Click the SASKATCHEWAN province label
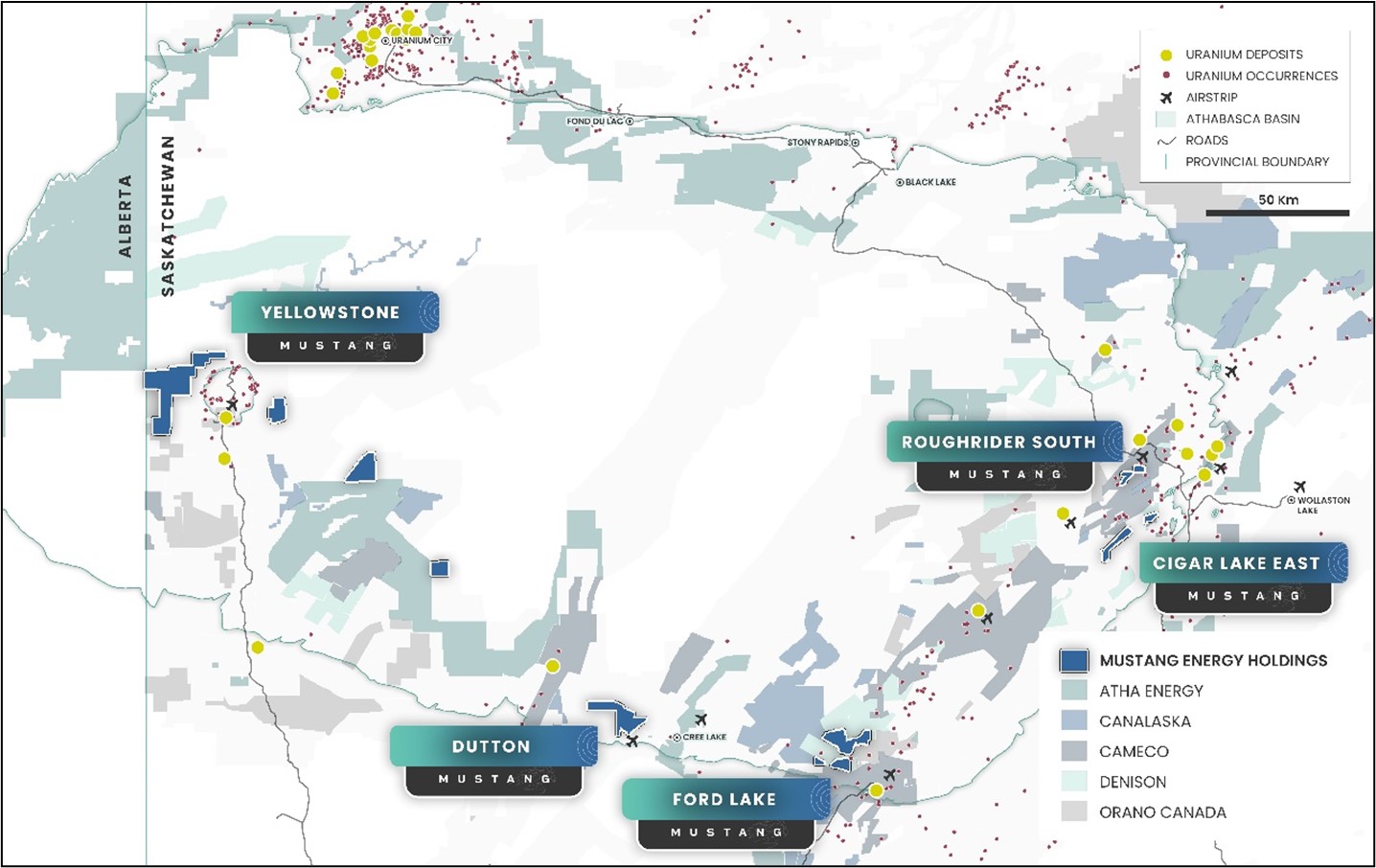1376x868 pixels. (x=168, y=216)
